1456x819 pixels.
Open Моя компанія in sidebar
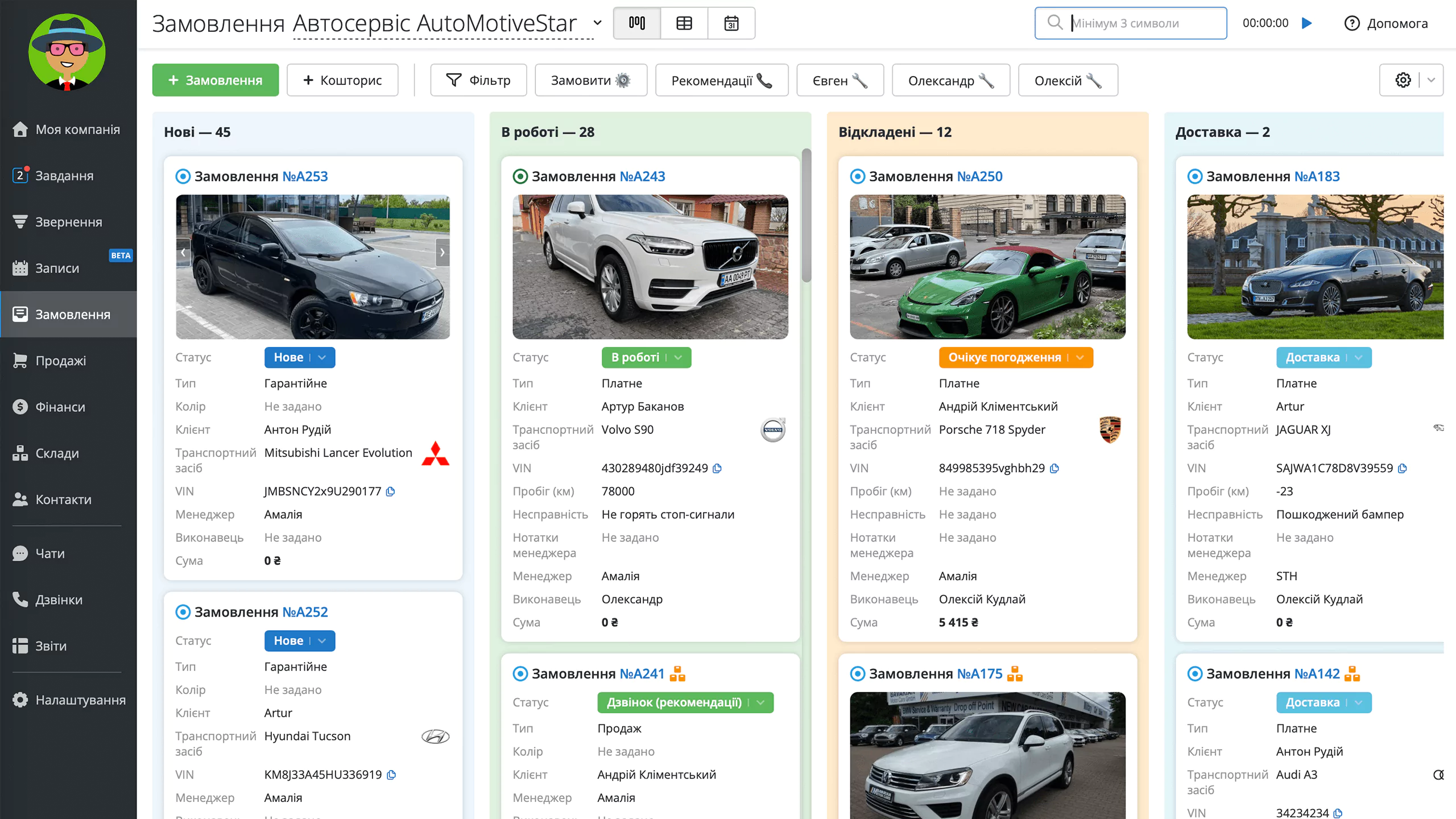point(68,130)
